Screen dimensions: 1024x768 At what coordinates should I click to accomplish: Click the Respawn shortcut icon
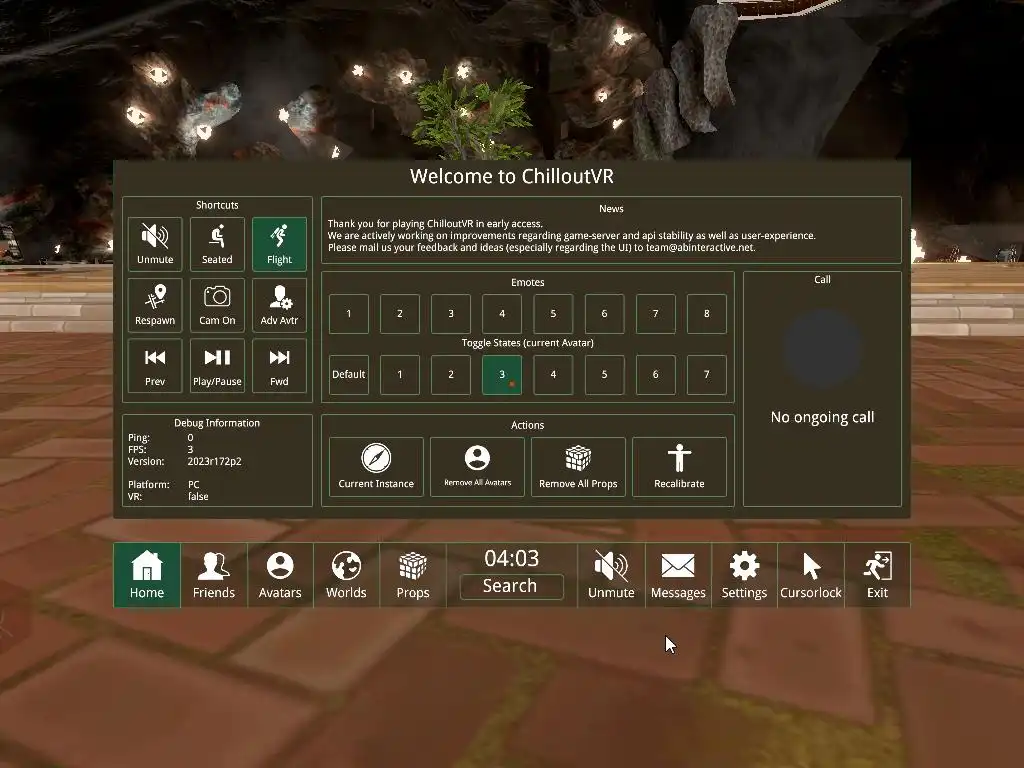(155, 305)
